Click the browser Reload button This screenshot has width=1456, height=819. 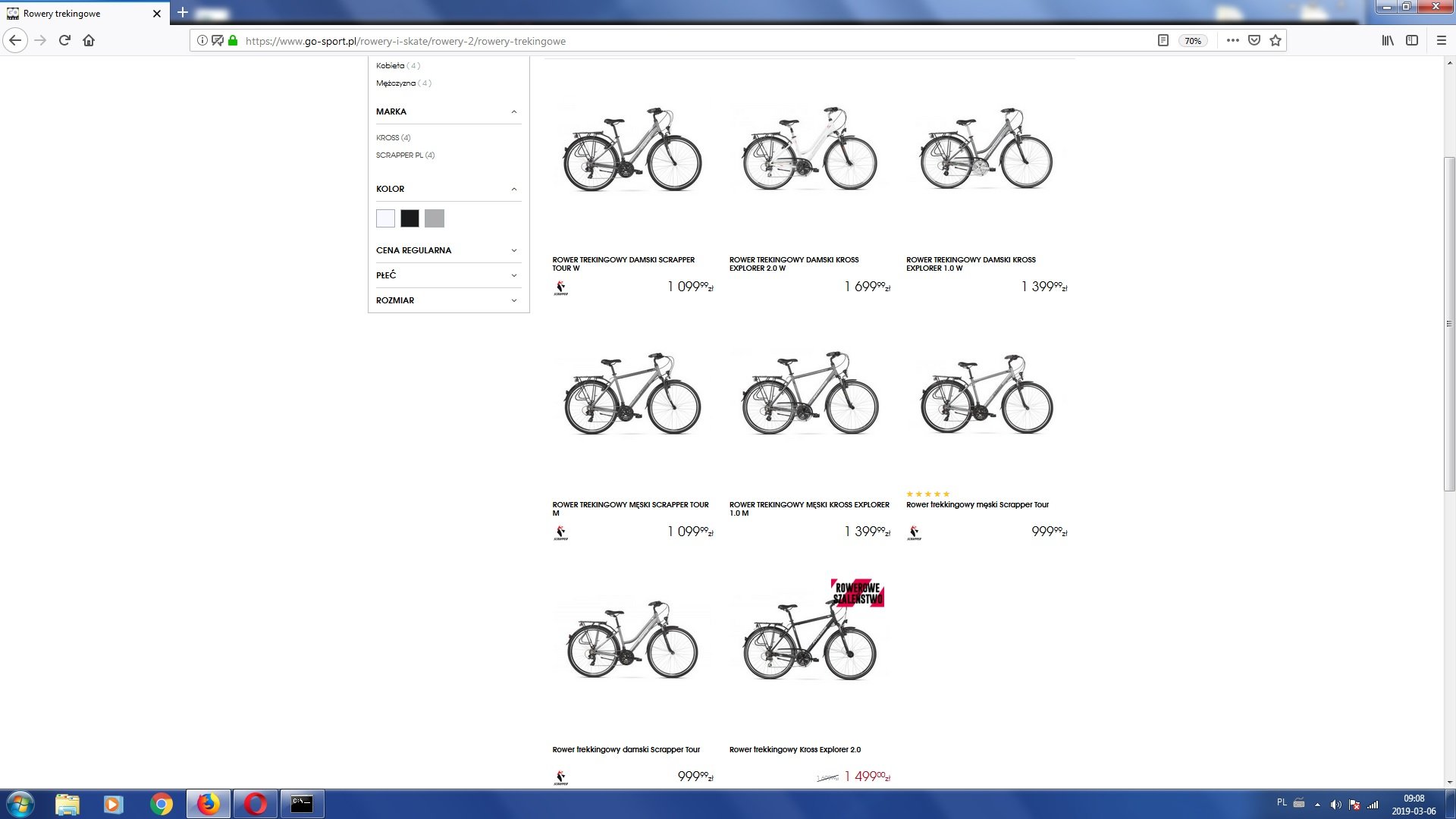click(x=64, y=40)
